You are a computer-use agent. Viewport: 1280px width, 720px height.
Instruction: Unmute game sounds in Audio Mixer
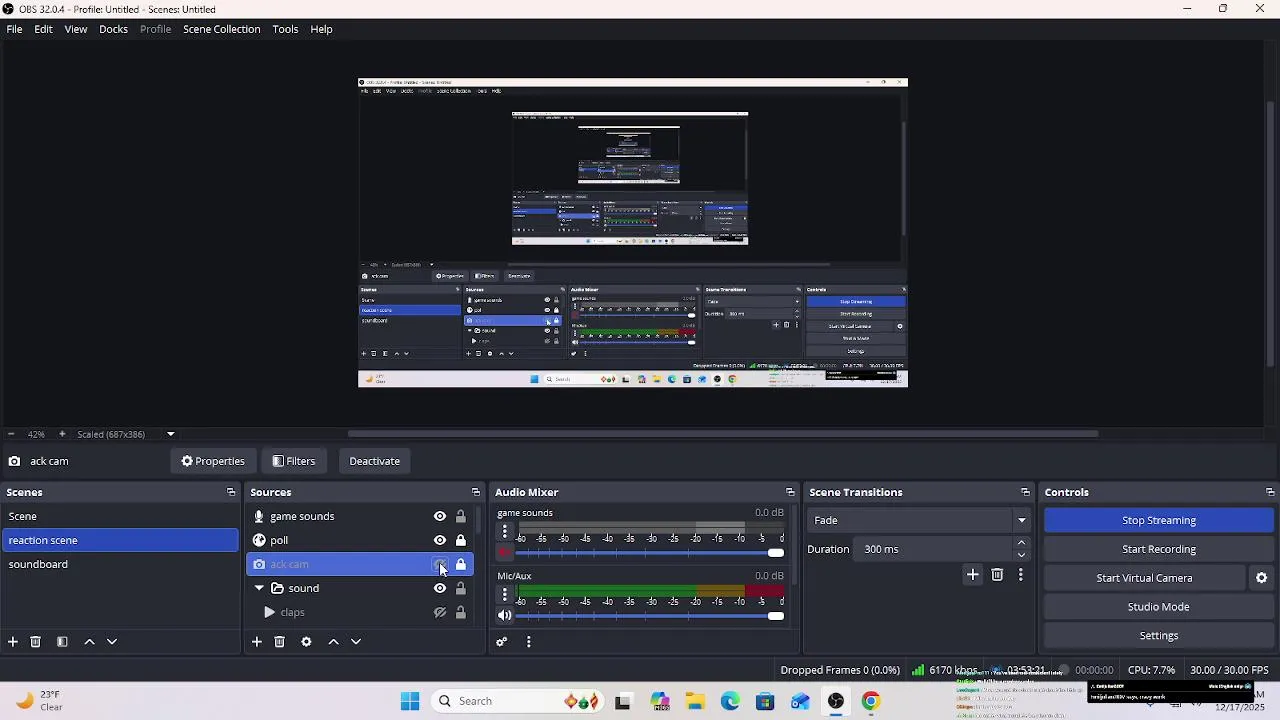pyautogui.click(x=505, y=553)
